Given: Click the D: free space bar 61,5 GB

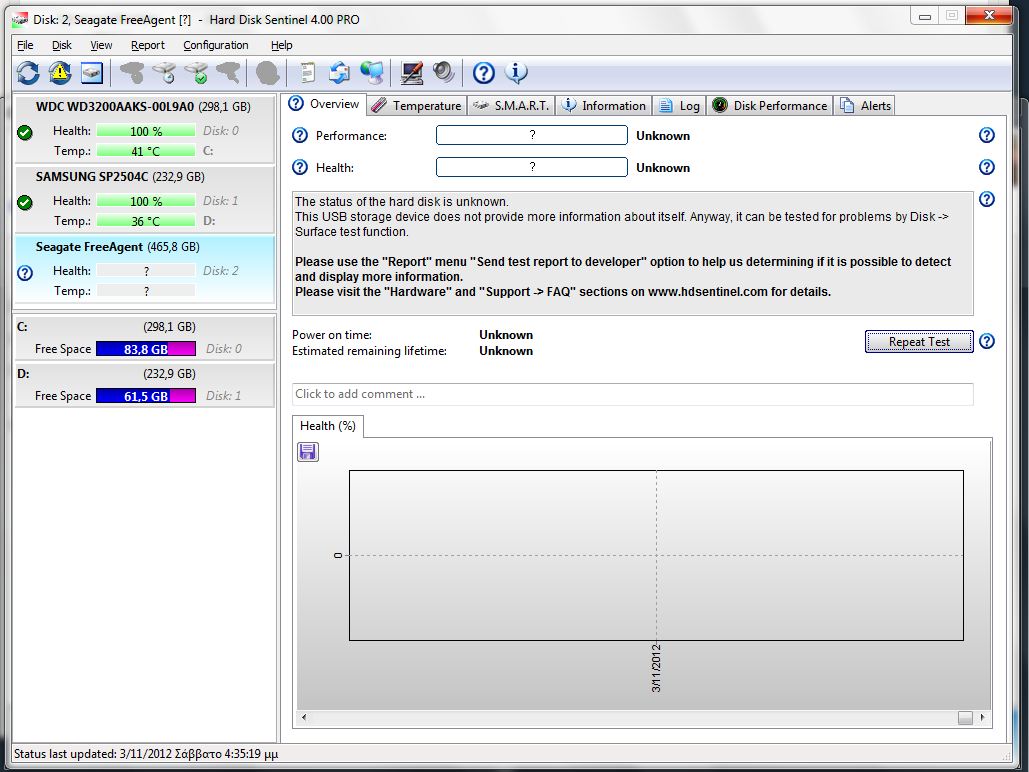Looking at the screenshot, I should pyautogui.click(x=146, y=396).
